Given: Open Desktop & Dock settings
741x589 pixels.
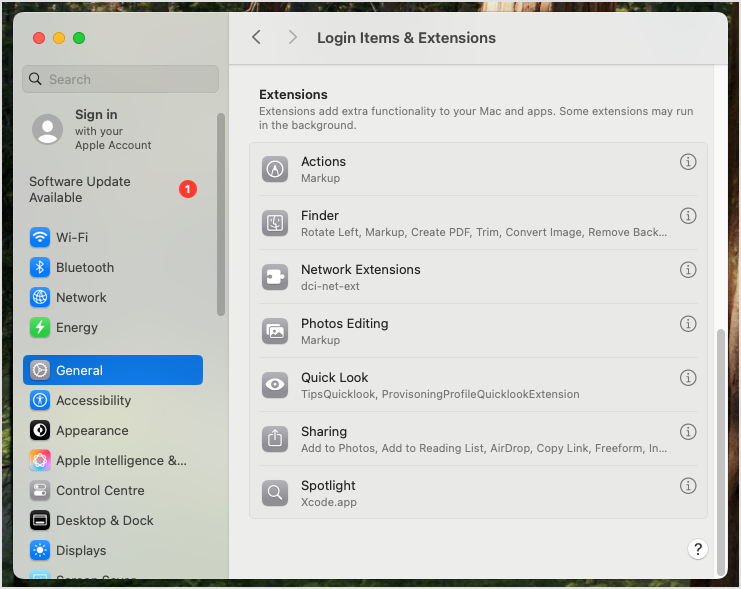Looking at the screenshot, I should tap(113, 520).
